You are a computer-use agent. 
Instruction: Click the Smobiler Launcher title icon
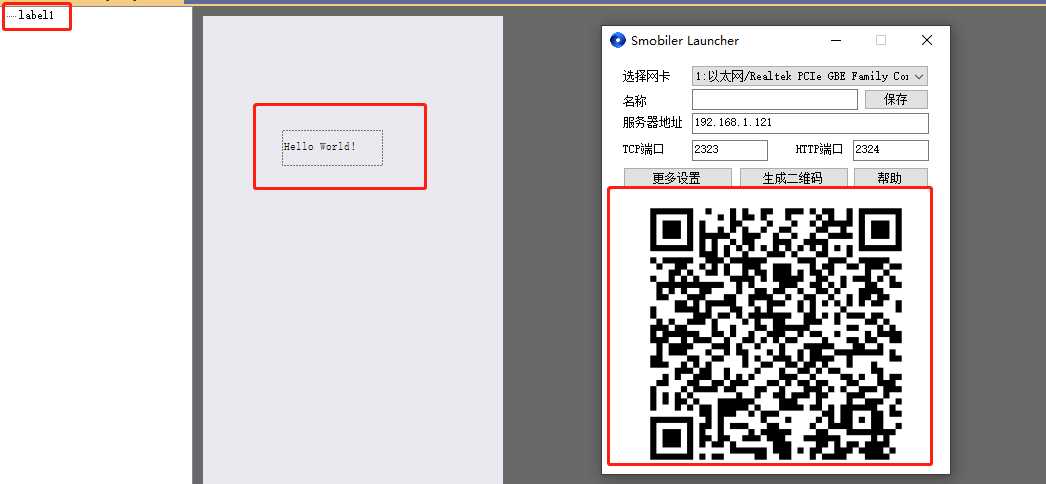point(618,41)
